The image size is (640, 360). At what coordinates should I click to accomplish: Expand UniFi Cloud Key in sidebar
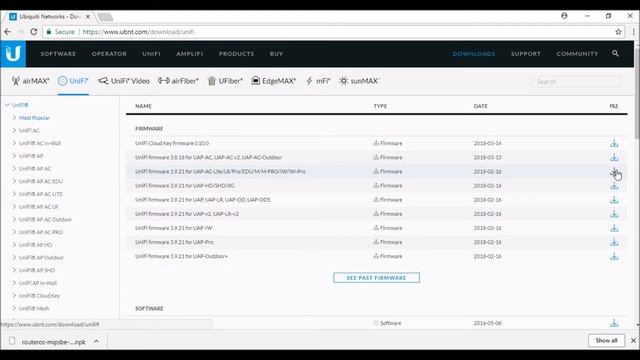click(x=14, y=296)
